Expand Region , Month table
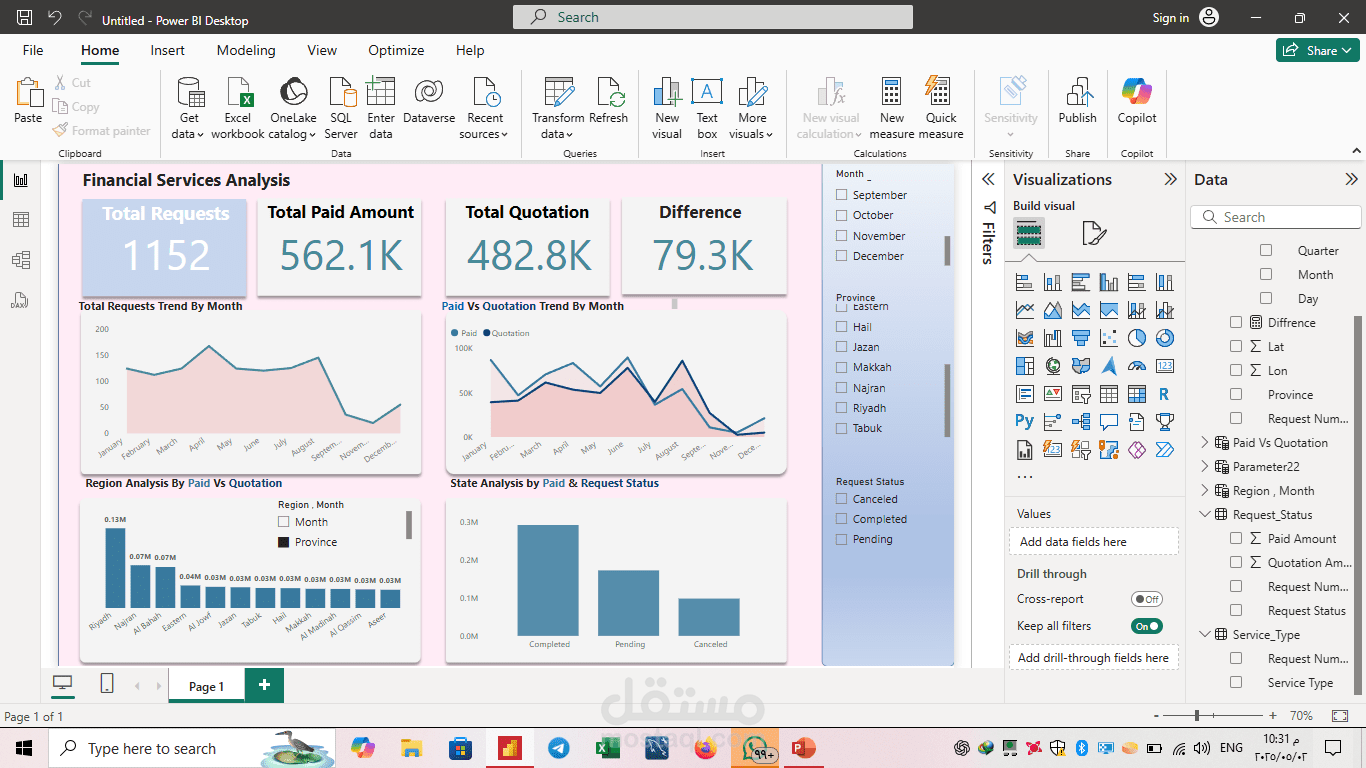The height and width of the screenshot is (768, 1366). tap(1204, 491)
